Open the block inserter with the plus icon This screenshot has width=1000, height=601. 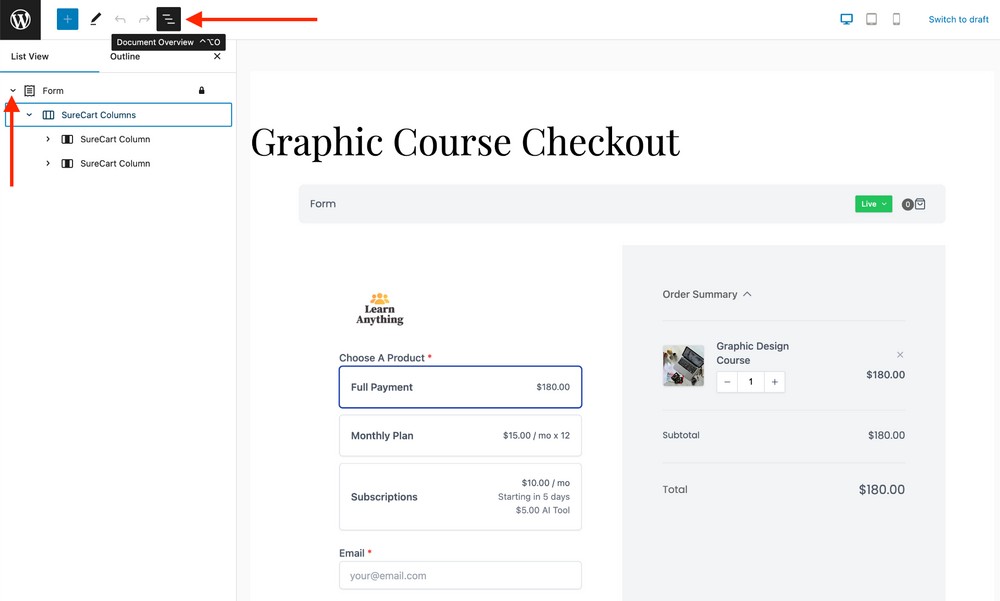point(66,18)
